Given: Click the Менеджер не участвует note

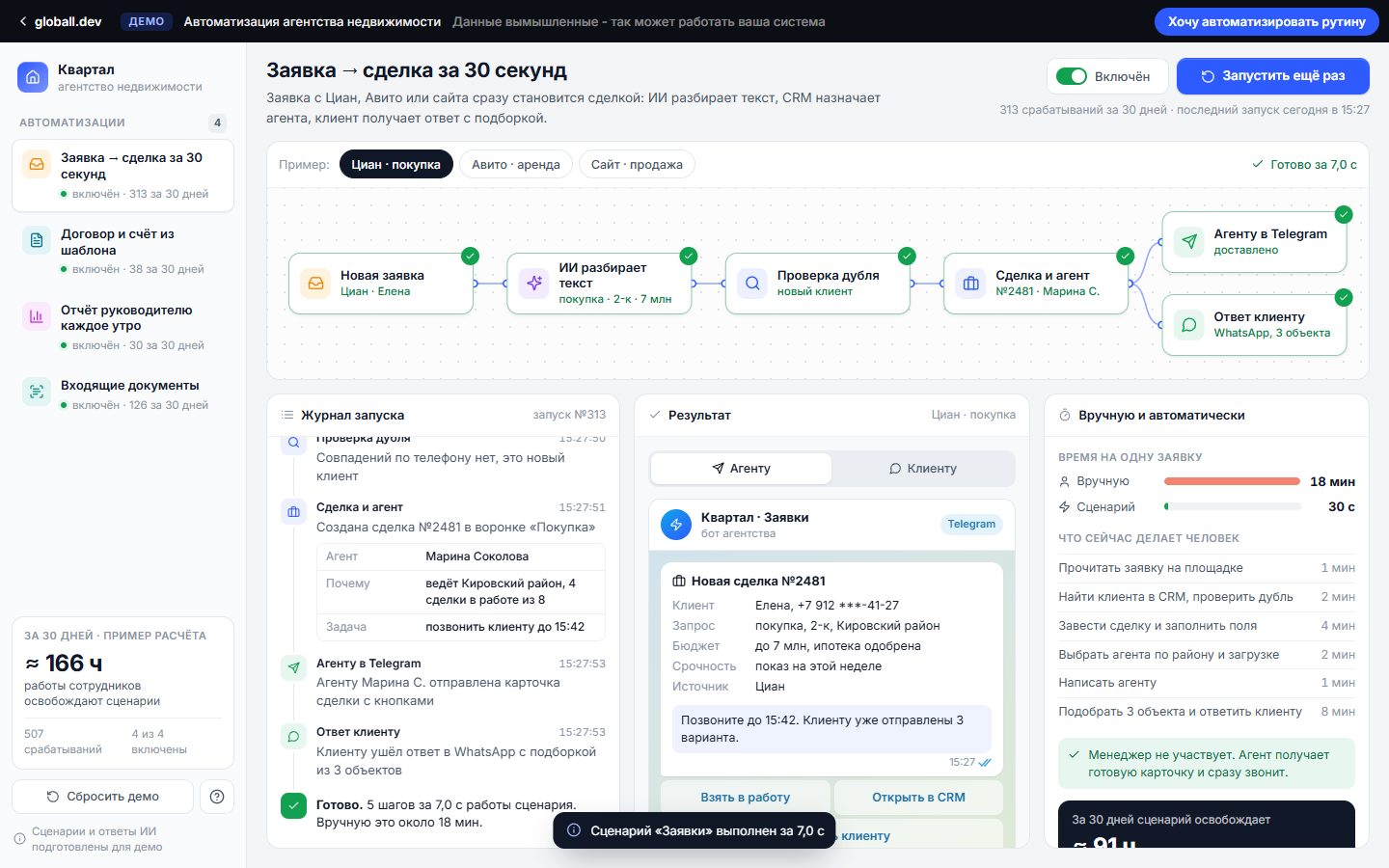Looking at the screenshot, I should 1207,764.
